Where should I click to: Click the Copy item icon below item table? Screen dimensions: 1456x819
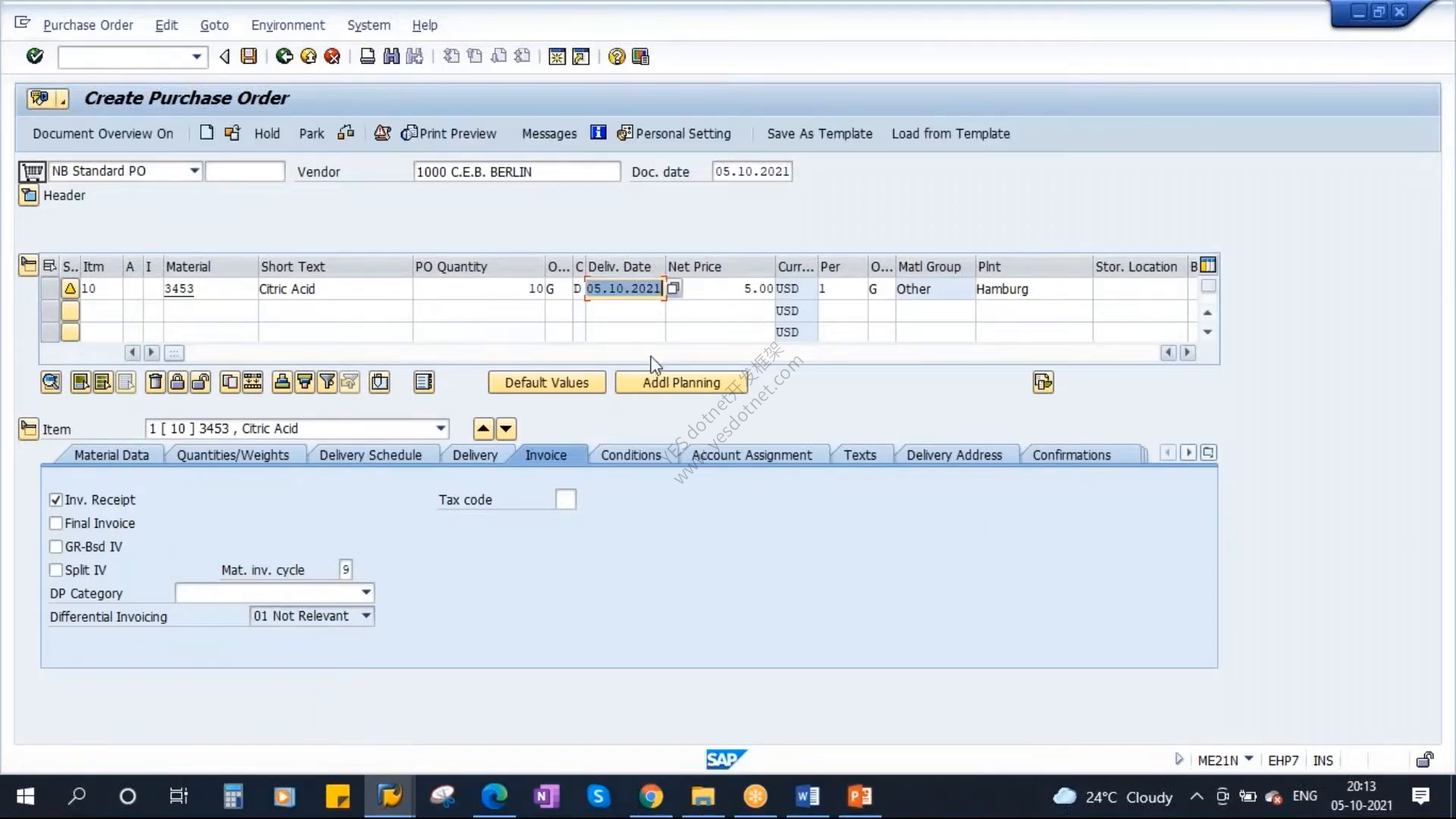coord(229,382)
